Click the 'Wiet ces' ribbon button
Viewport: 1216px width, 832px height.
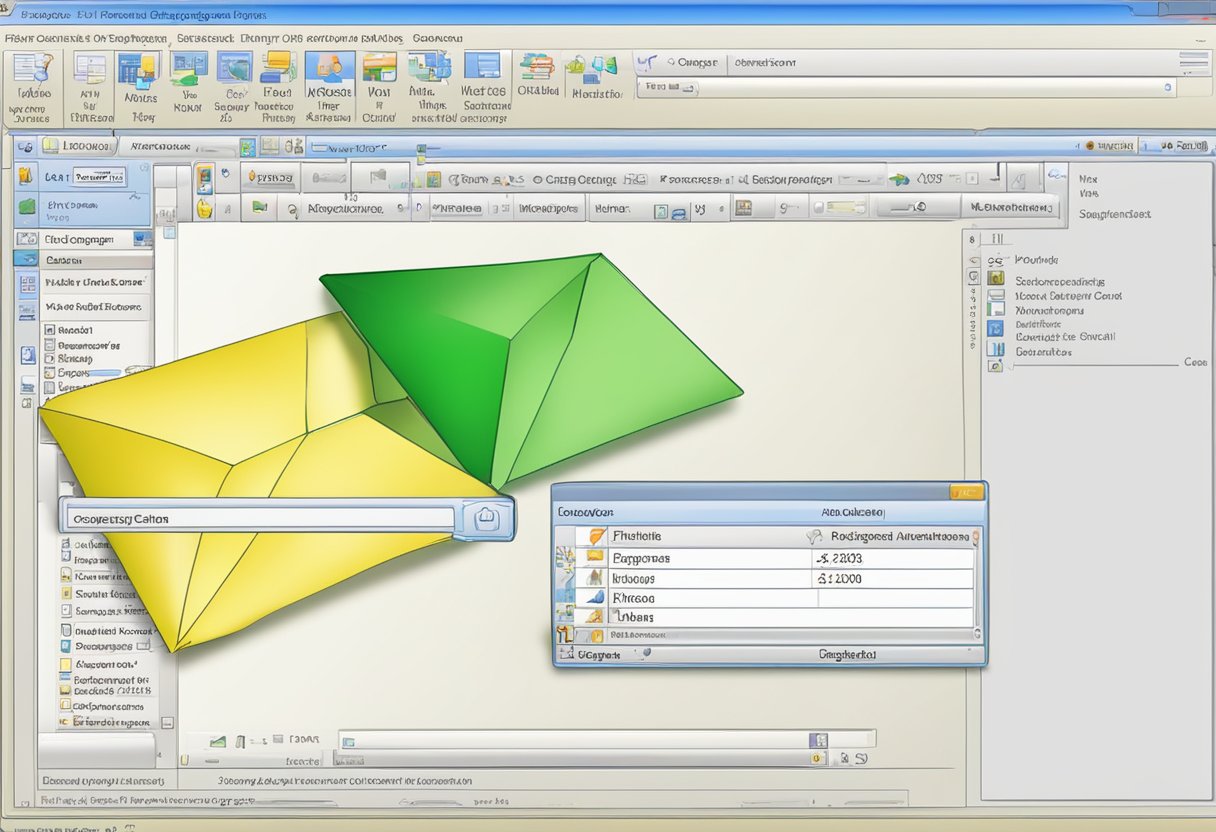pos(484,88)
